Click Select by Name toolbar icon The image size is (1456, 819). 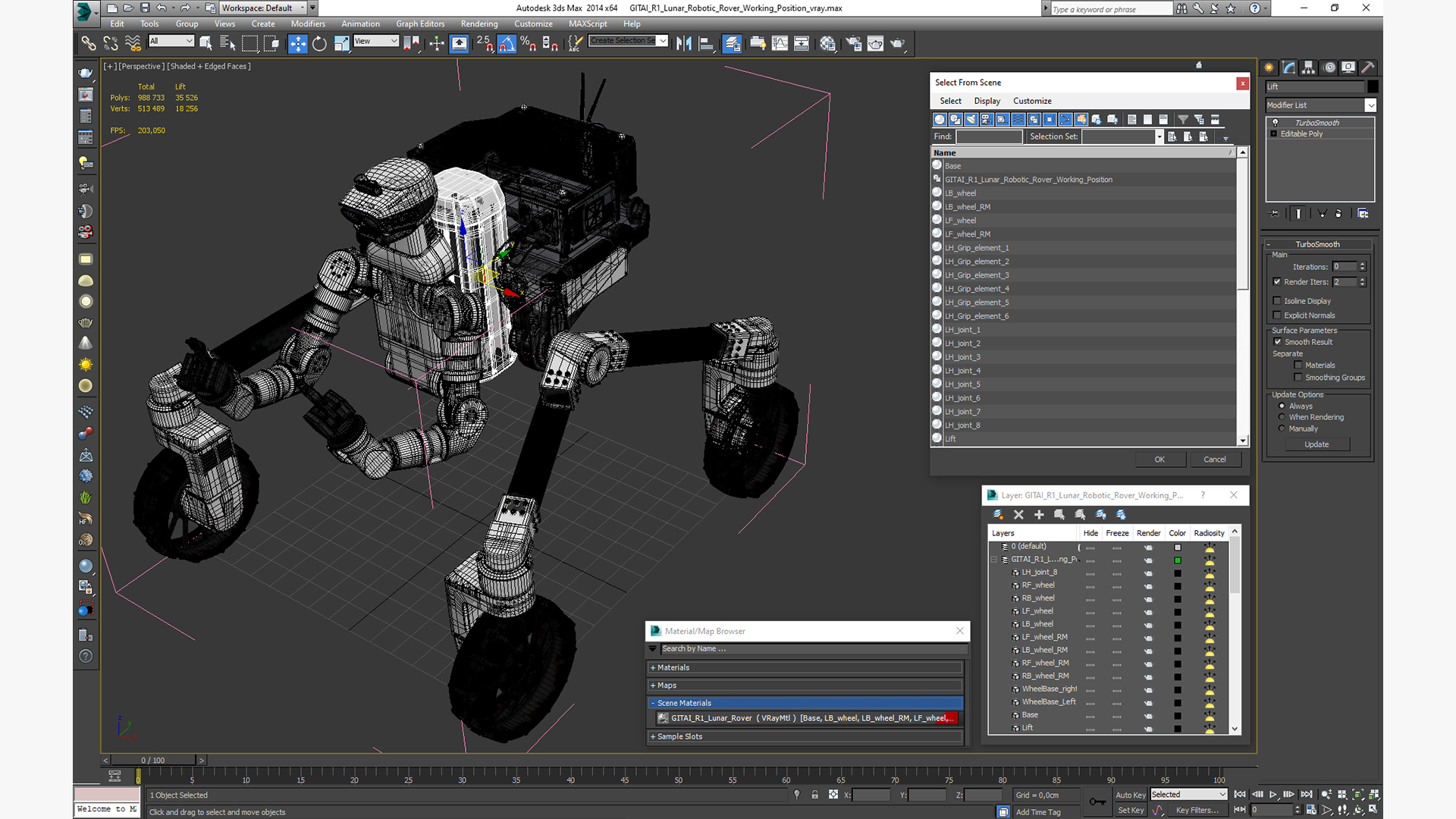click(227, 44)
